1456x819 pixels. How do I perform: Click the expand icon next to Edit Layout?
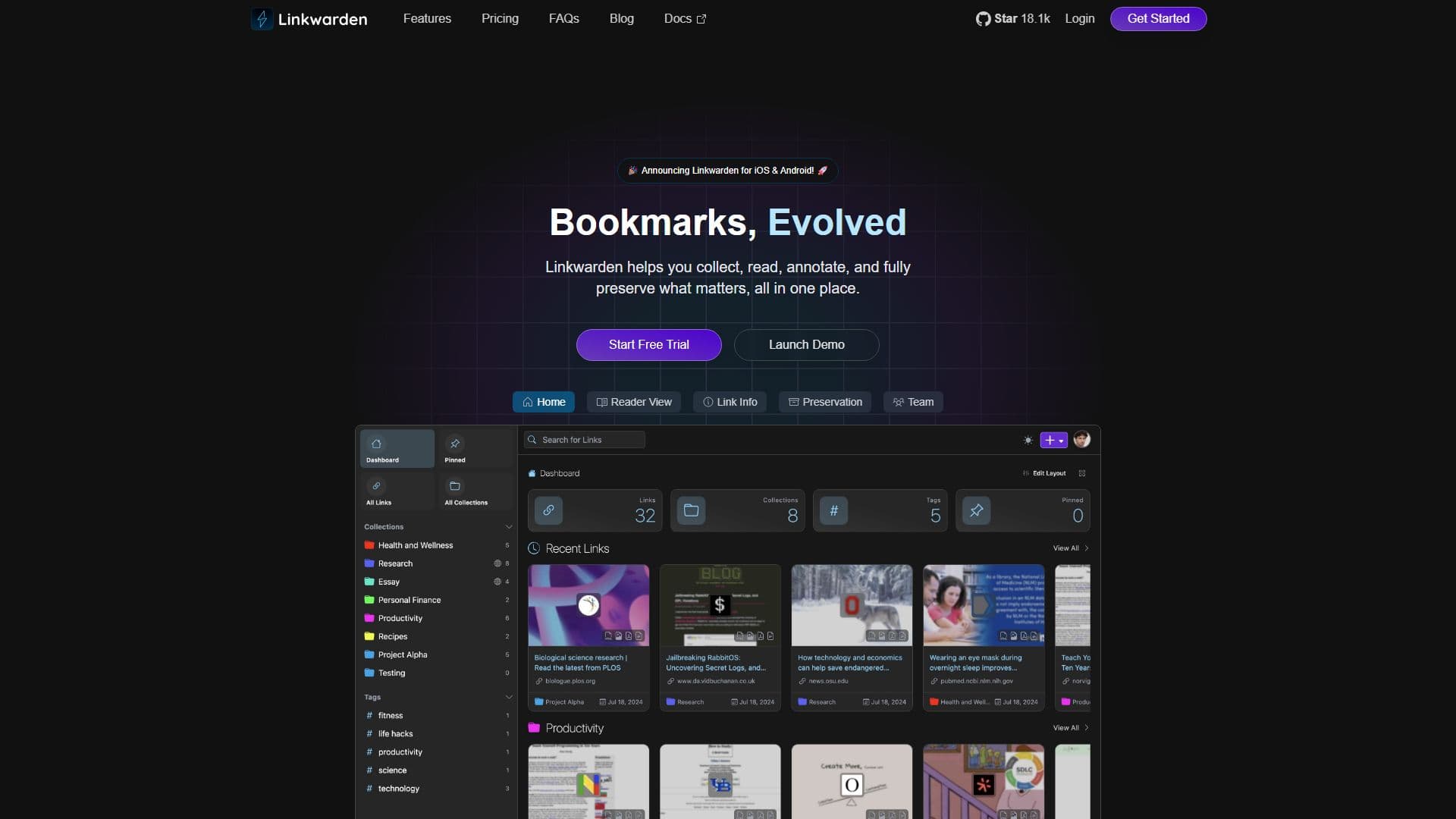pos(1082,473)
